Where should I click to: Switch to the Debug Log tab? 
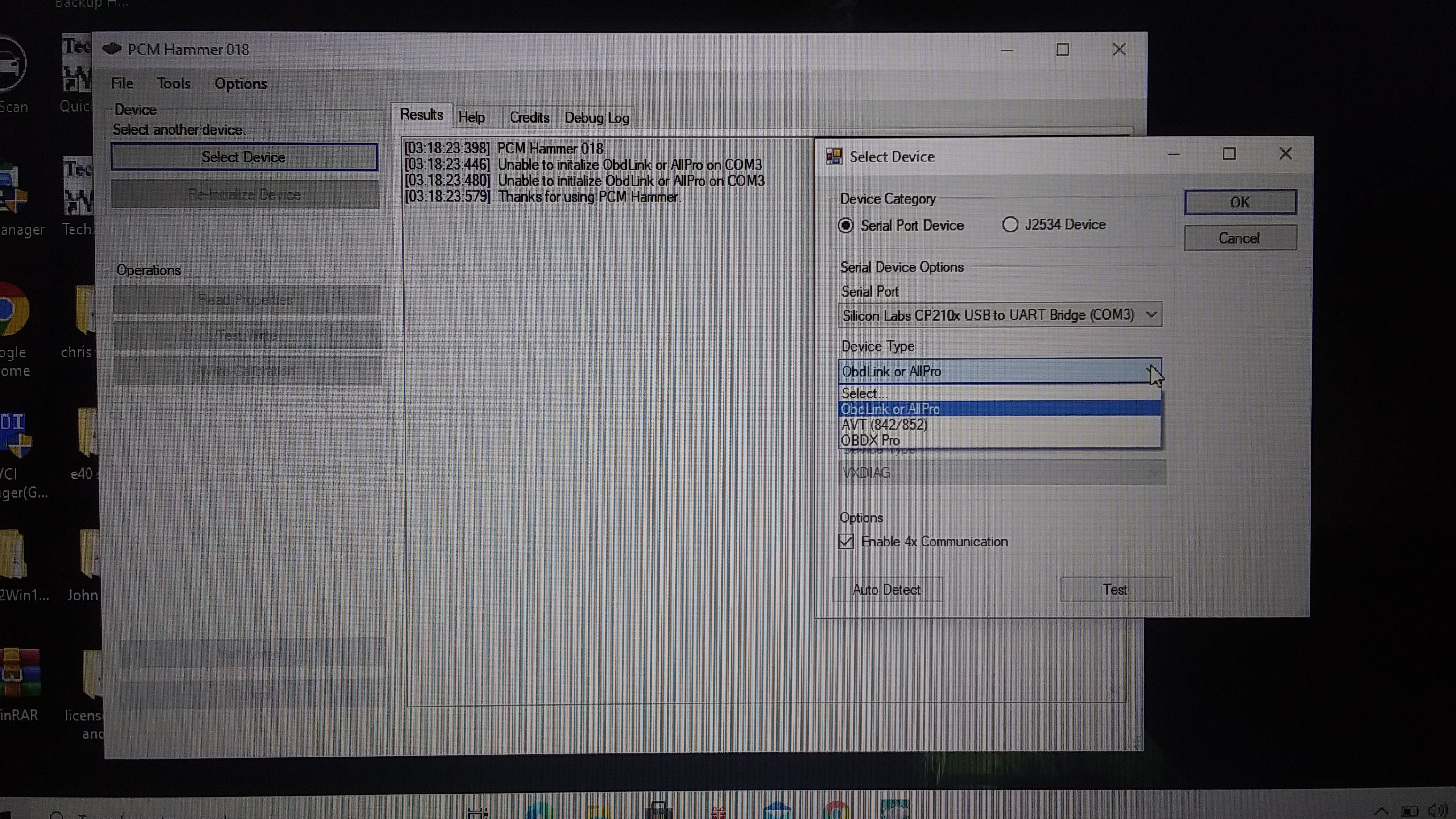[x=597, y=118]
